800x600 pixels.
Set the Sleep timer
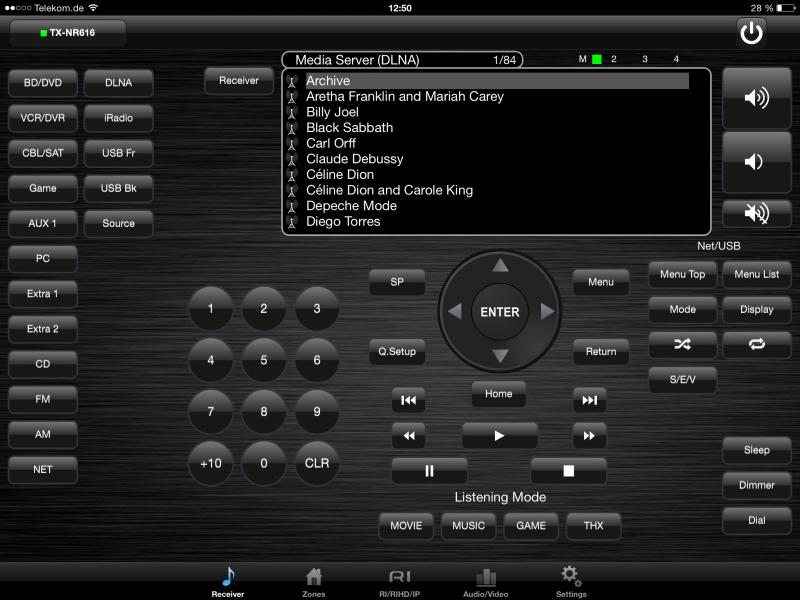(757, 451)
